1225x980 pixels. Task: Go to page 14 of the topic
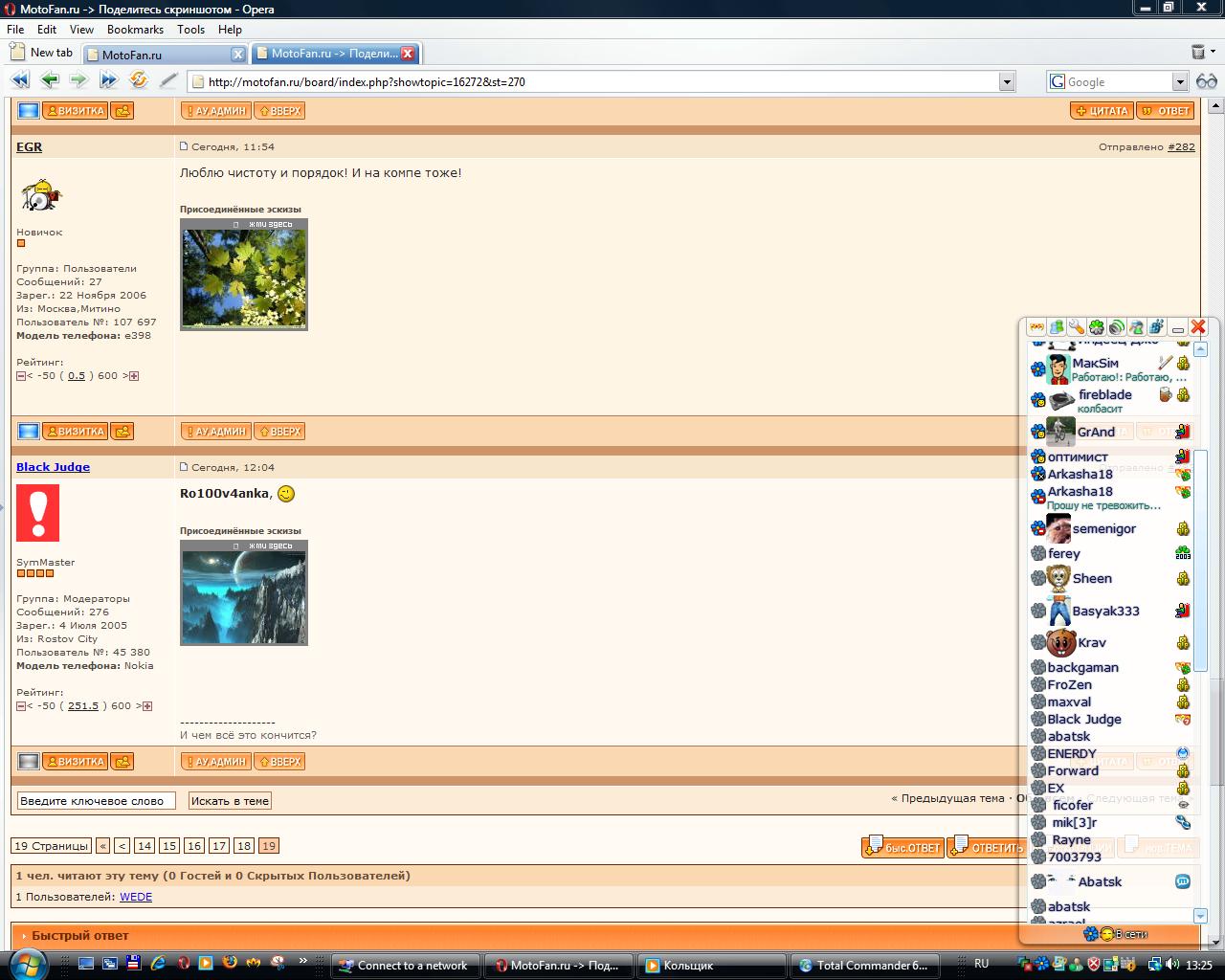click(145, 846)
